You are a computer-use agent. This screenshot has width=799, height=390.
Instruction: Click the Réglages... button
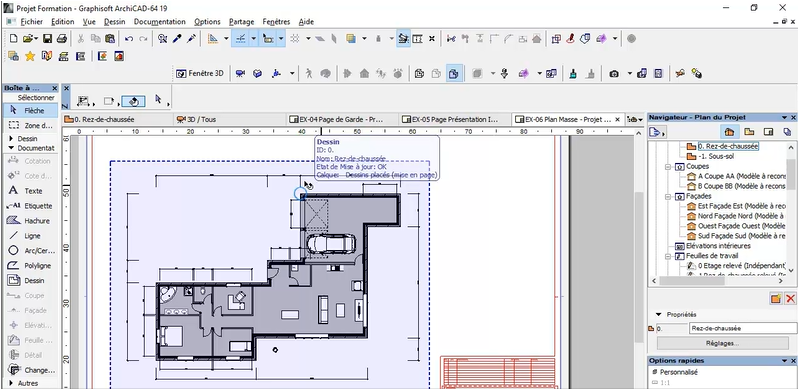point(723,343)
